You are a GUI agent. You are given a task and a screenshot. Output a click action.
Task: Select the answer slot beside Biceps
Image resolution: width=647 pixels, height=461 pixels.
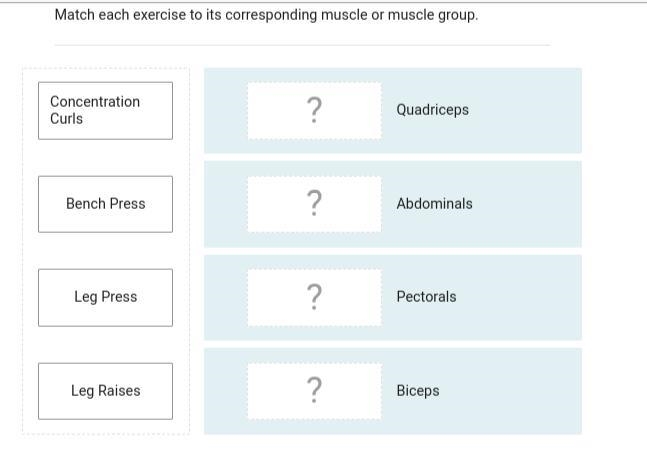tap(314, 391)
